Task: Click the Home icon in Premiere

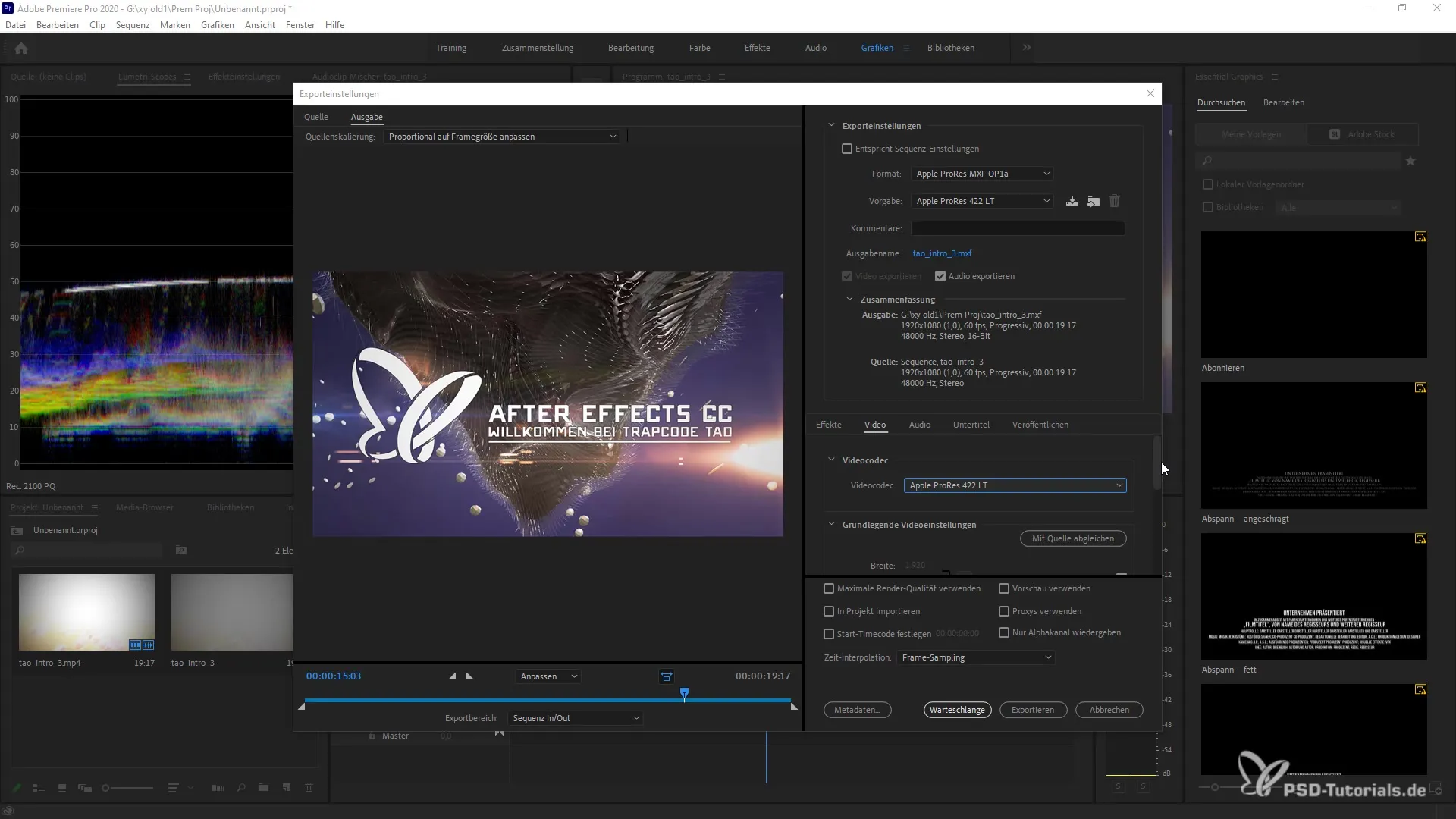Action: 21,49
